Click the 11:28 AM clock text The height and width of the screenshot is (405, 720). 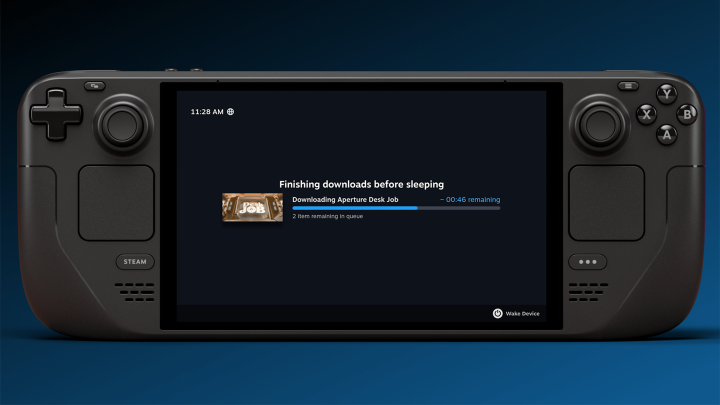(207, 112)
